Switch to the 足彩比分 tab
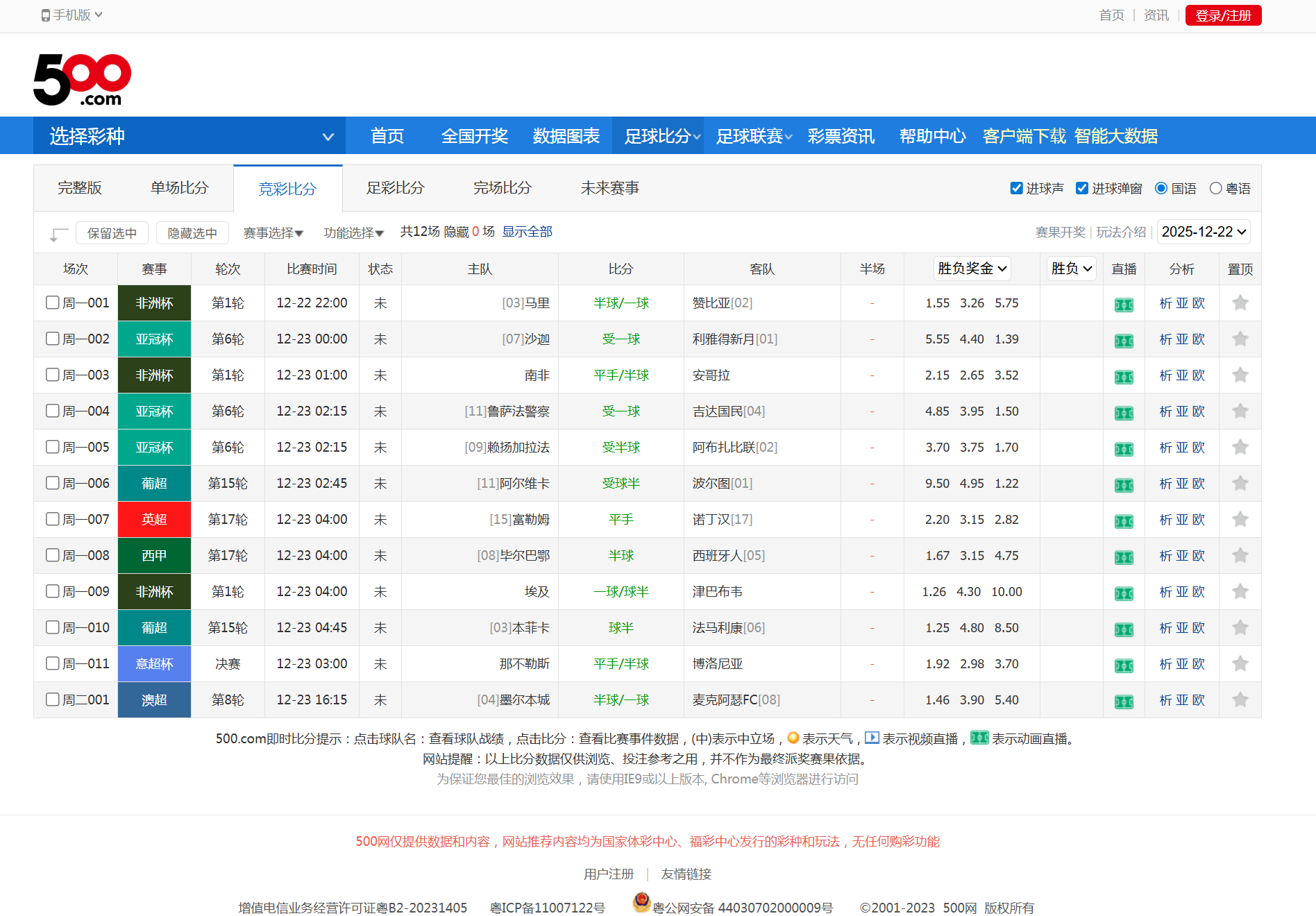Screen dimensions: 1316x916 (x=395, y=188)
